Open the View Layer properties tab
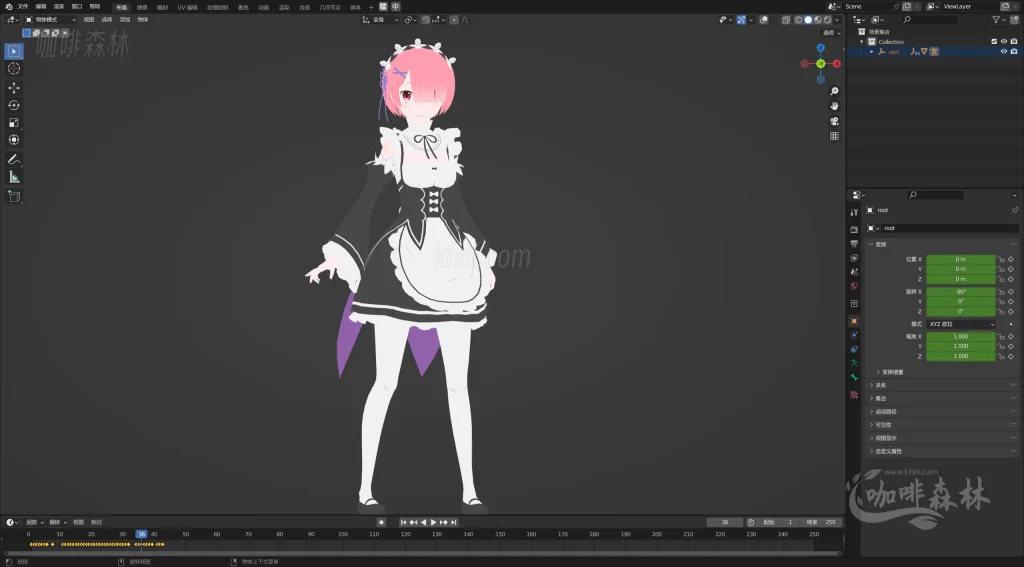 click(x=854, y=257)
